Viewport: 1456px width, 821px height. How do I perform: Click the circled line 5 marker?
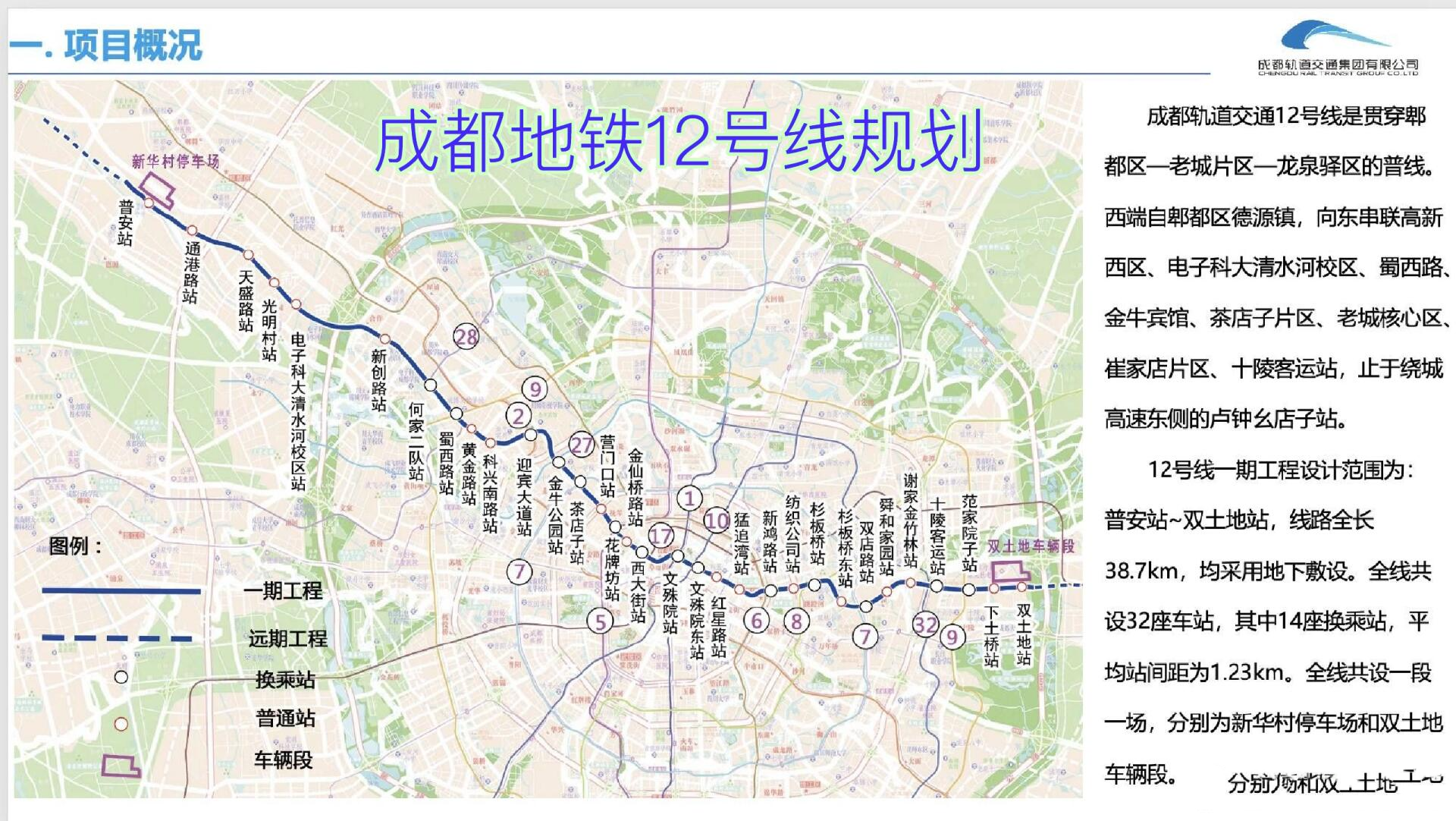[601, 621]
